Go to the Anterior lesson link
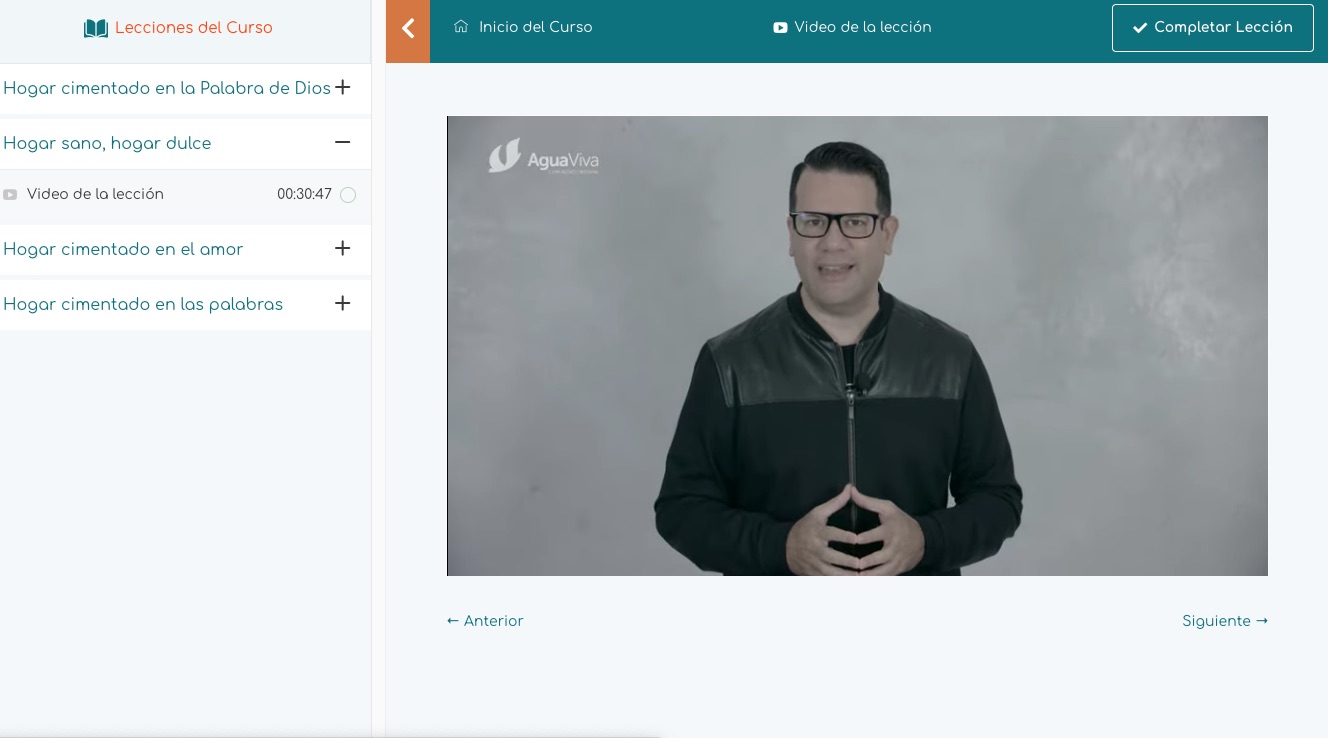 (x=485, y=621)
